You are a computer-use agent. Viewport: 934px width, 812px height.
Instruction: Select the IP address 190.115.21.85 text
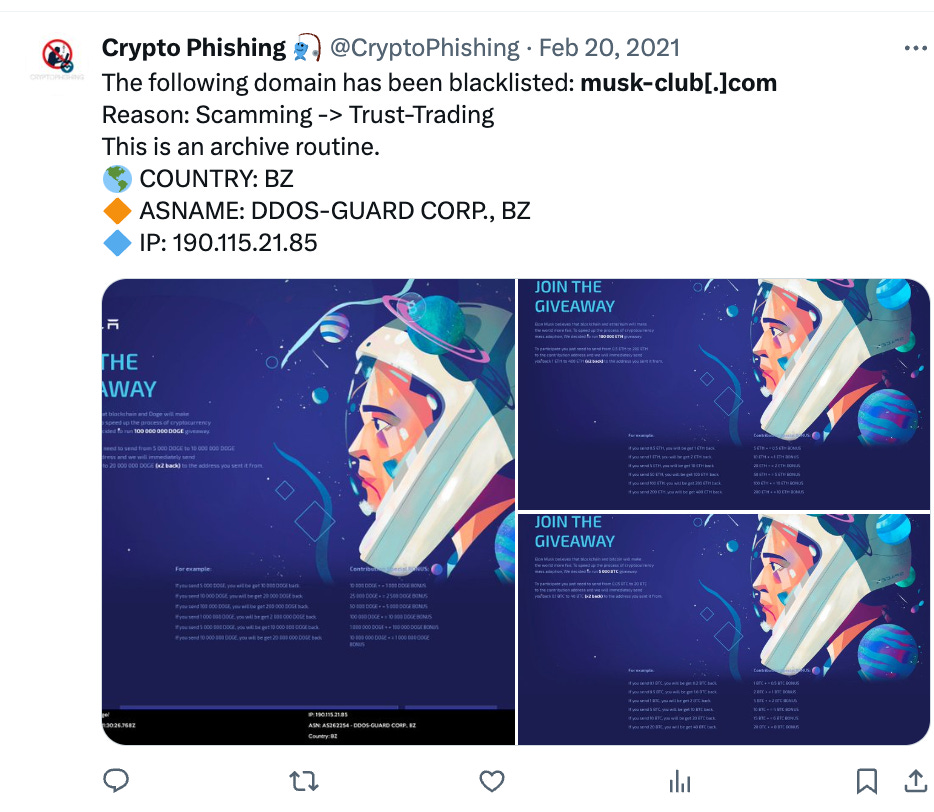tap(245, 243)
